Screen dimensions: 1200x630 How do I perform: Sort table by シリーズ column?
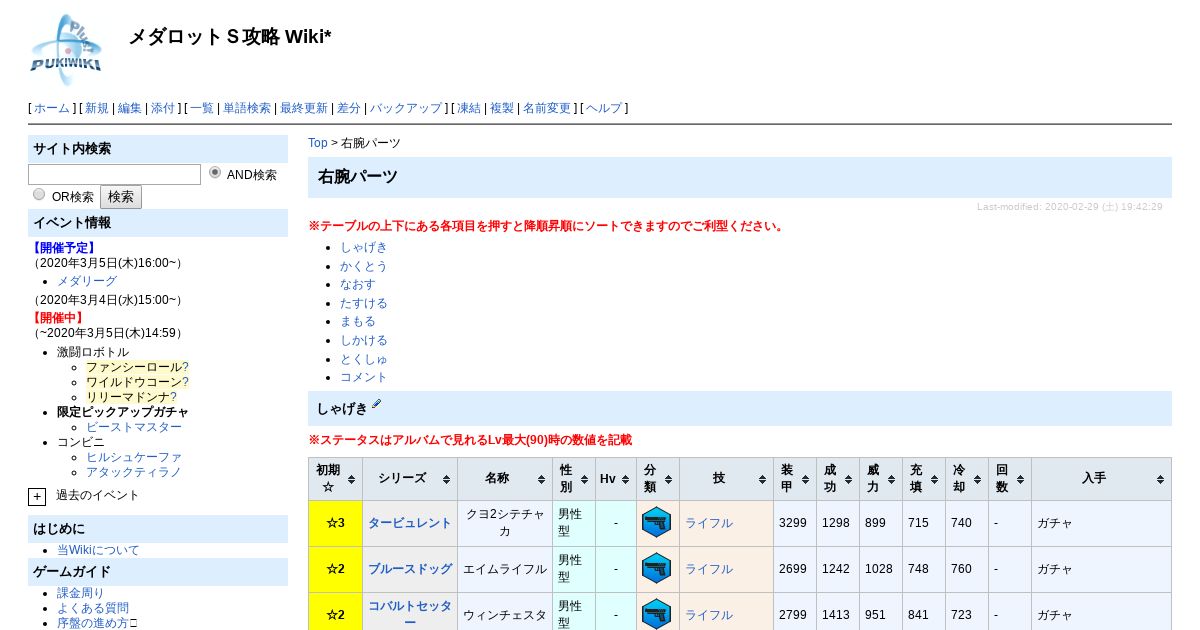click(x=409, y=479)
